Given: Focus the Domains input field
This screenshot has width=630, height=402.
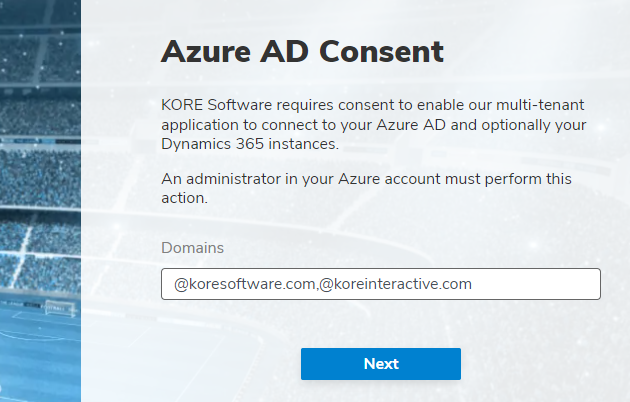Looking at the screenshot, I should click(x=381, y=284).
